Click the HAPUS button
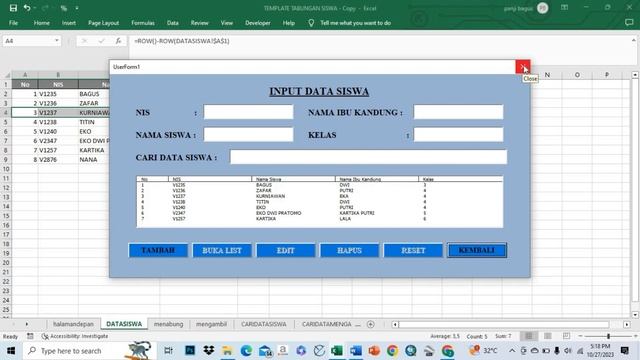 (x=349, y=250)
